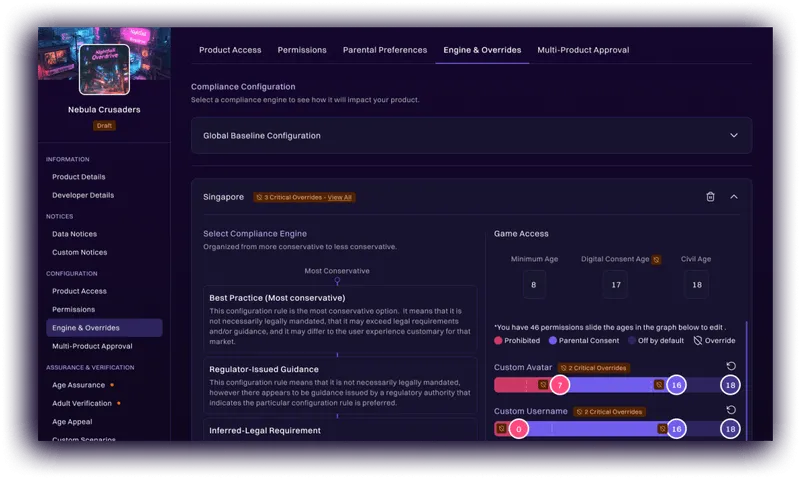Screen dimensions: 800x479
Task: Delete the Singapore configuration with trash icon
Action: pyautogui.click(x=710, y=197)
